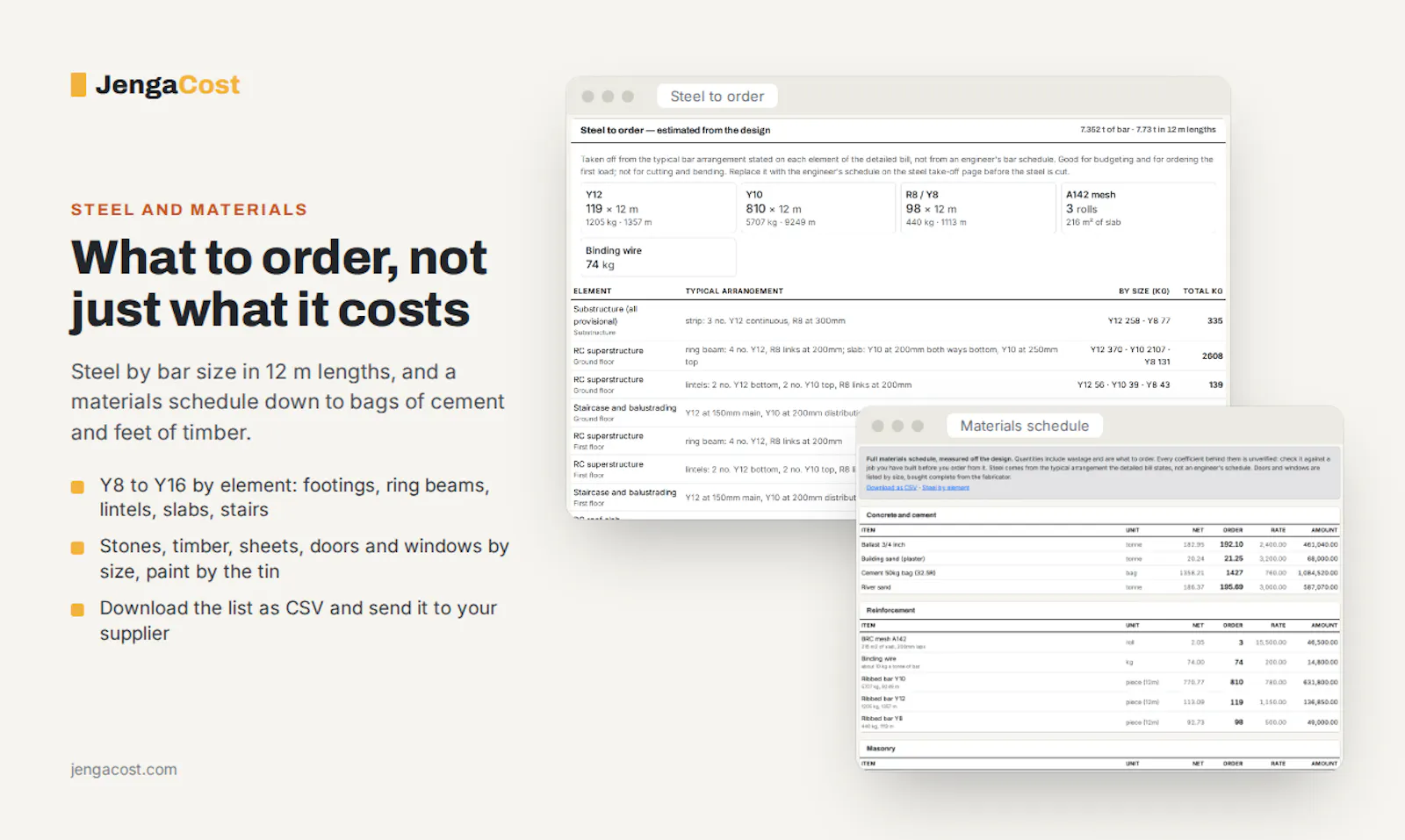The image size is (1405, 840).
Task: Select the R8 / Y8 98 × 12 m card
Action: 976,208
